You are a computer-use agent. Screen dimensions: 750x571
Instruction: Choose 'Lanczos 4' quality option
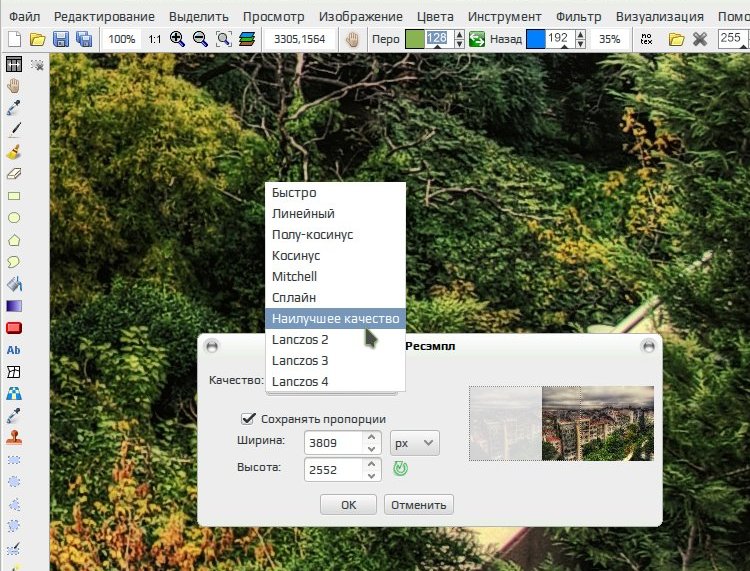pos(335,382)
